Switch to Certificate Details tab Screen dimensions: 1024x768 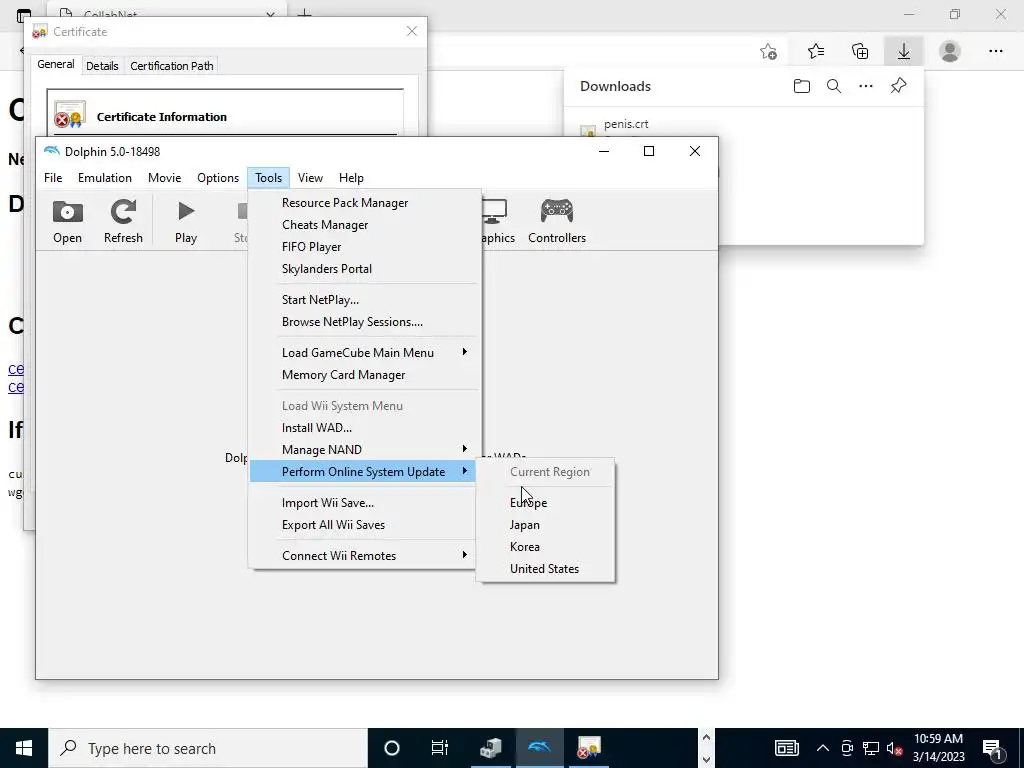(102, 66)
